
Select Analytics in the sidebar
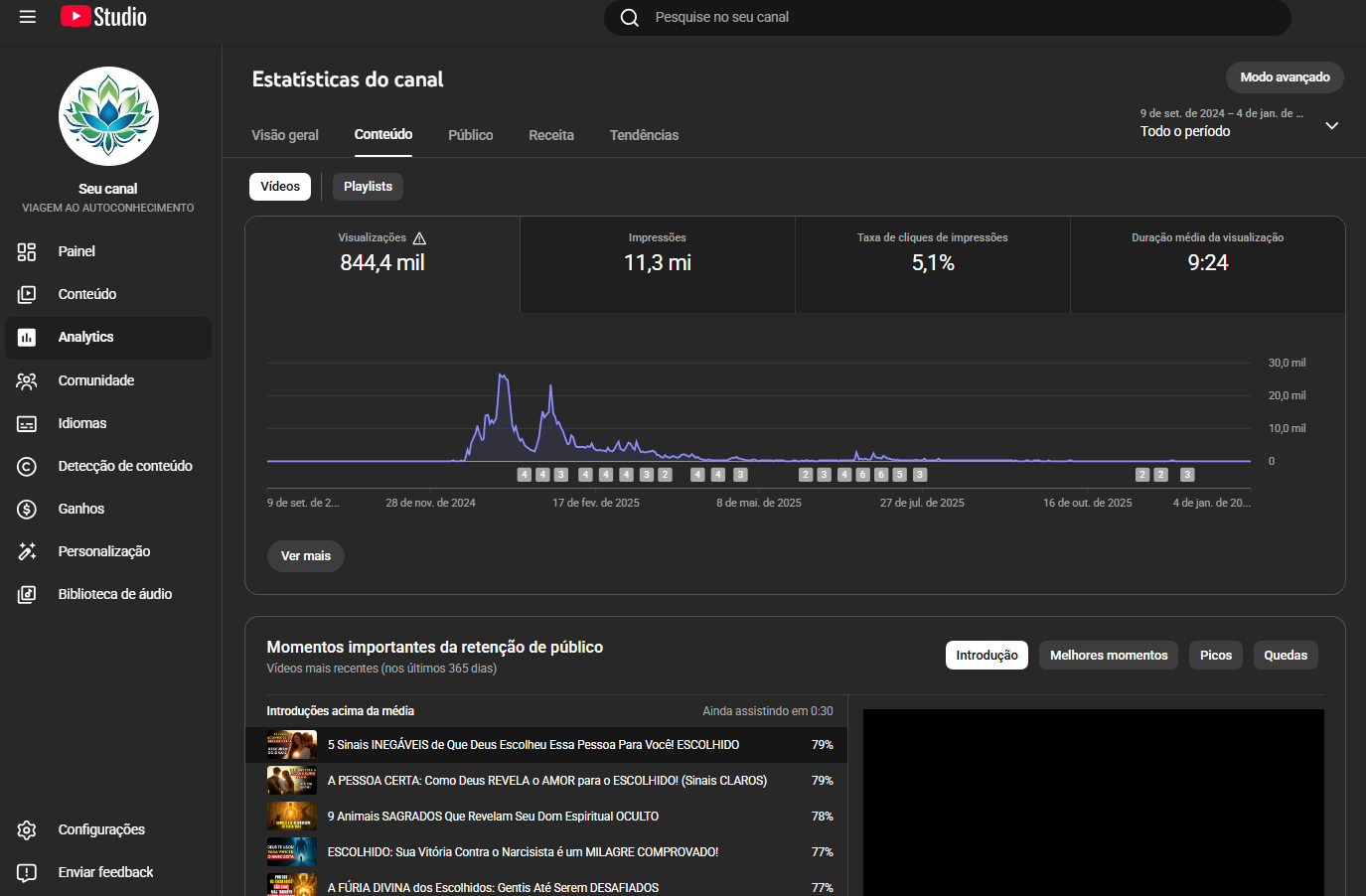point(108,337)
